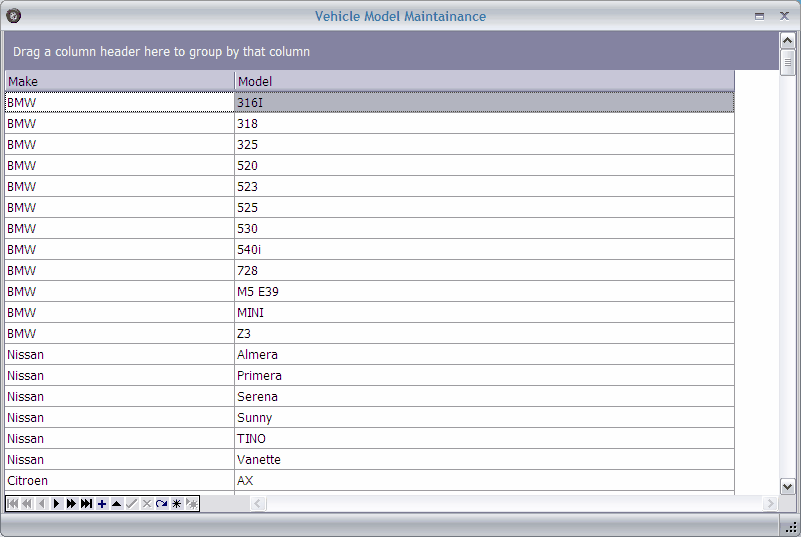
Task: Click BMW make cell in 530 row
Action: [x=120, y=228]
